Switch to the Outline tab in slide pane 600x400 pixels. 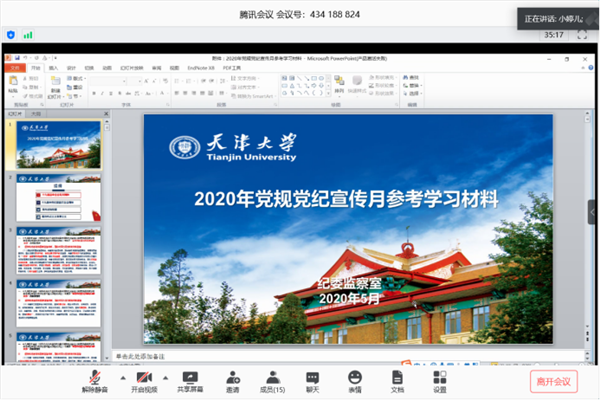[x=30, y=114]
